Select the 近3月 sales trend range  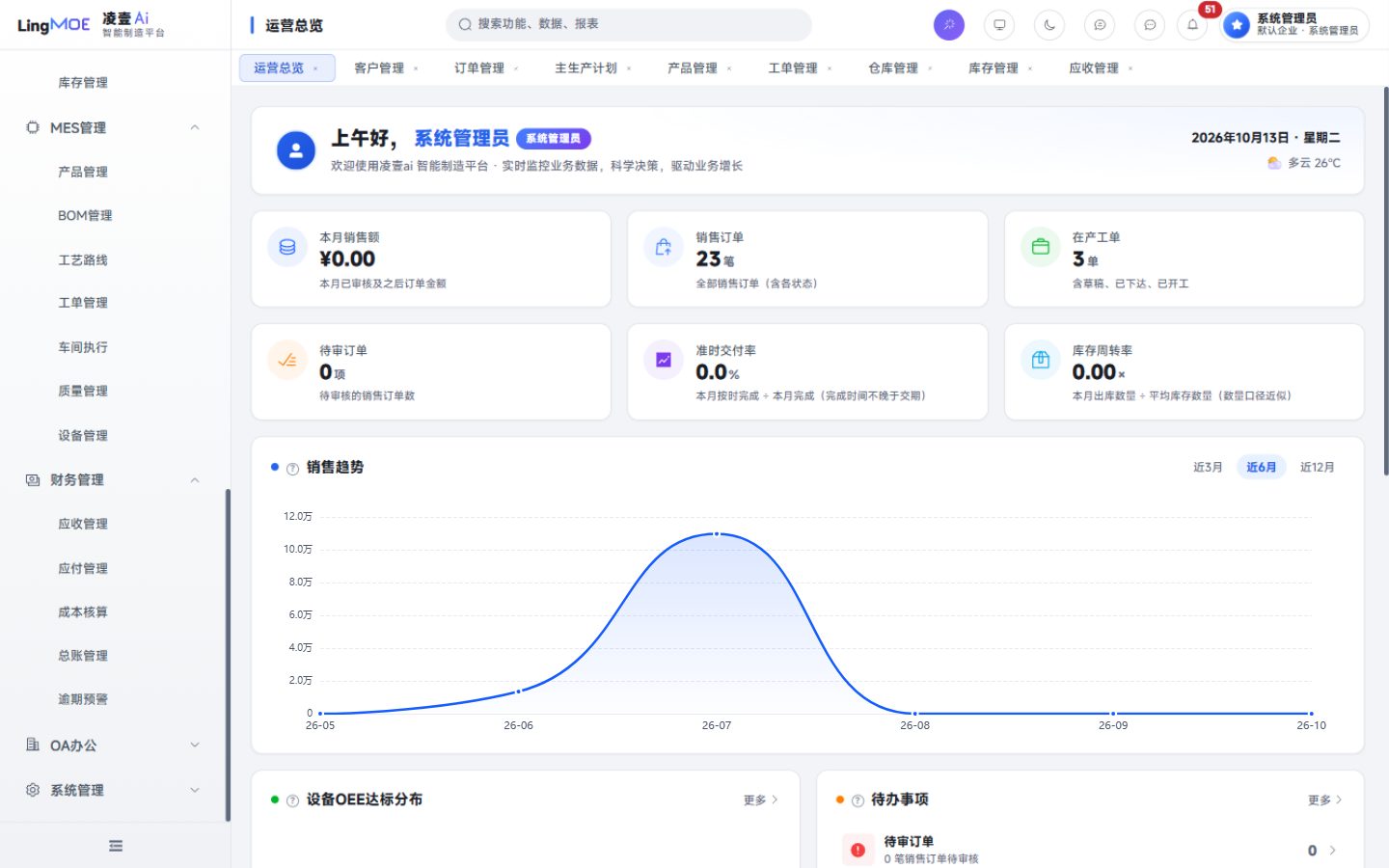pyautogui.click(x=1208, y=467)
